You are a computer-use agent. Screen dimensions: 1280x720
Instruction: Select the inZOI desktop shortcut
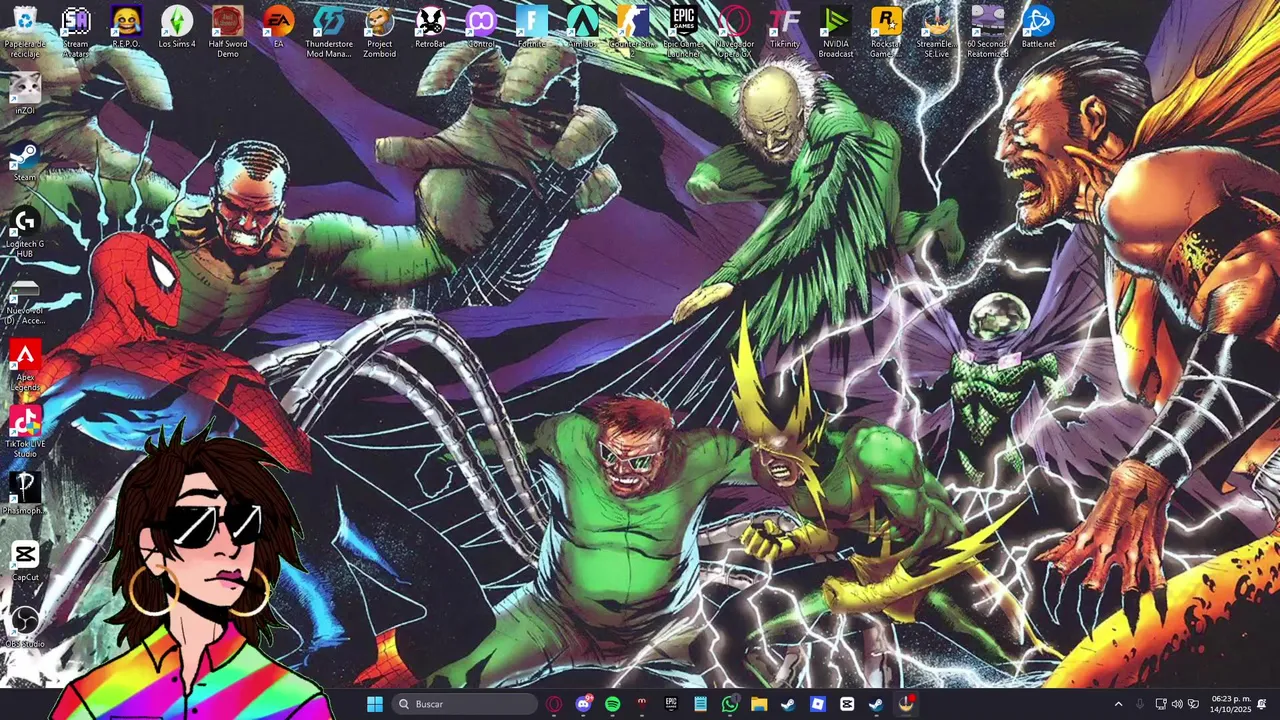[25, 94]
